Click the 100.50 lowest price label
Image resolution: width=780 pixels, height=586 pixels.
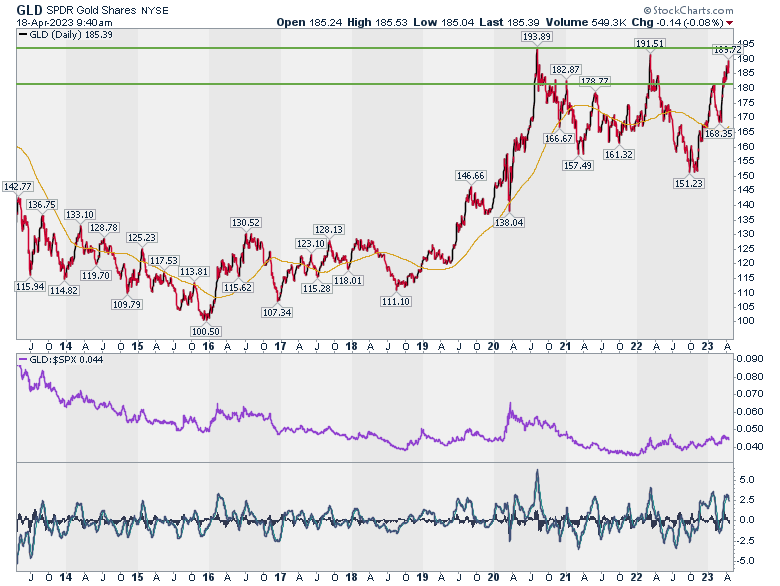206,331
